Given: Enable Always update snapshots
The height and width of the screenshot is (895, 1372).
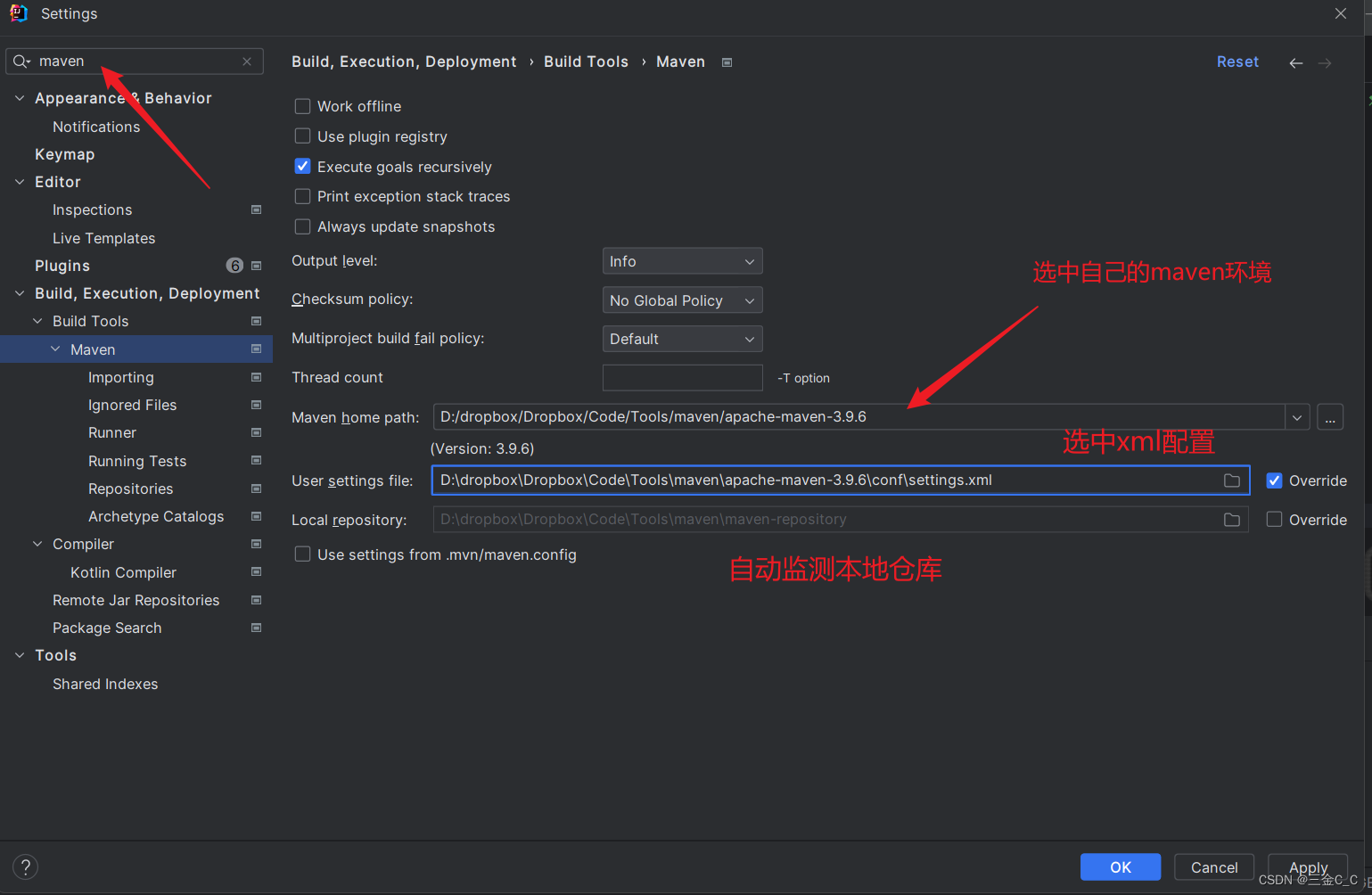Looking at the screenshot, I should pyautogui.click(x=303, y=226).
